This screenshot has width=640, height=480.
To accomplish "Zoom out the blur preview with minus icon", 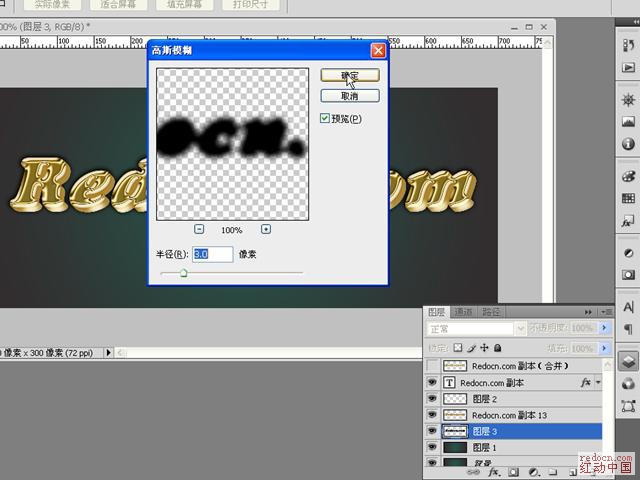I will pyautogui.click(x=200, y=229).
